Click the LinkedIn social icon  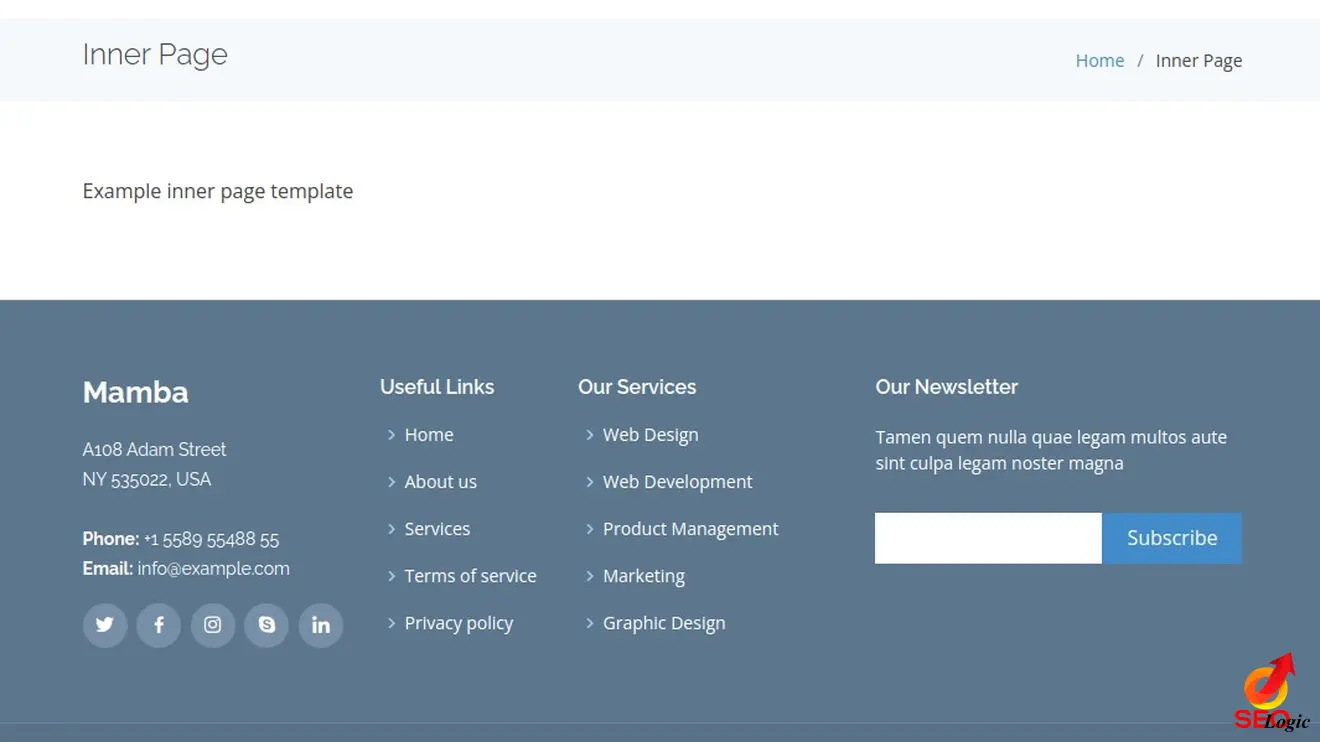coord(321,625)
